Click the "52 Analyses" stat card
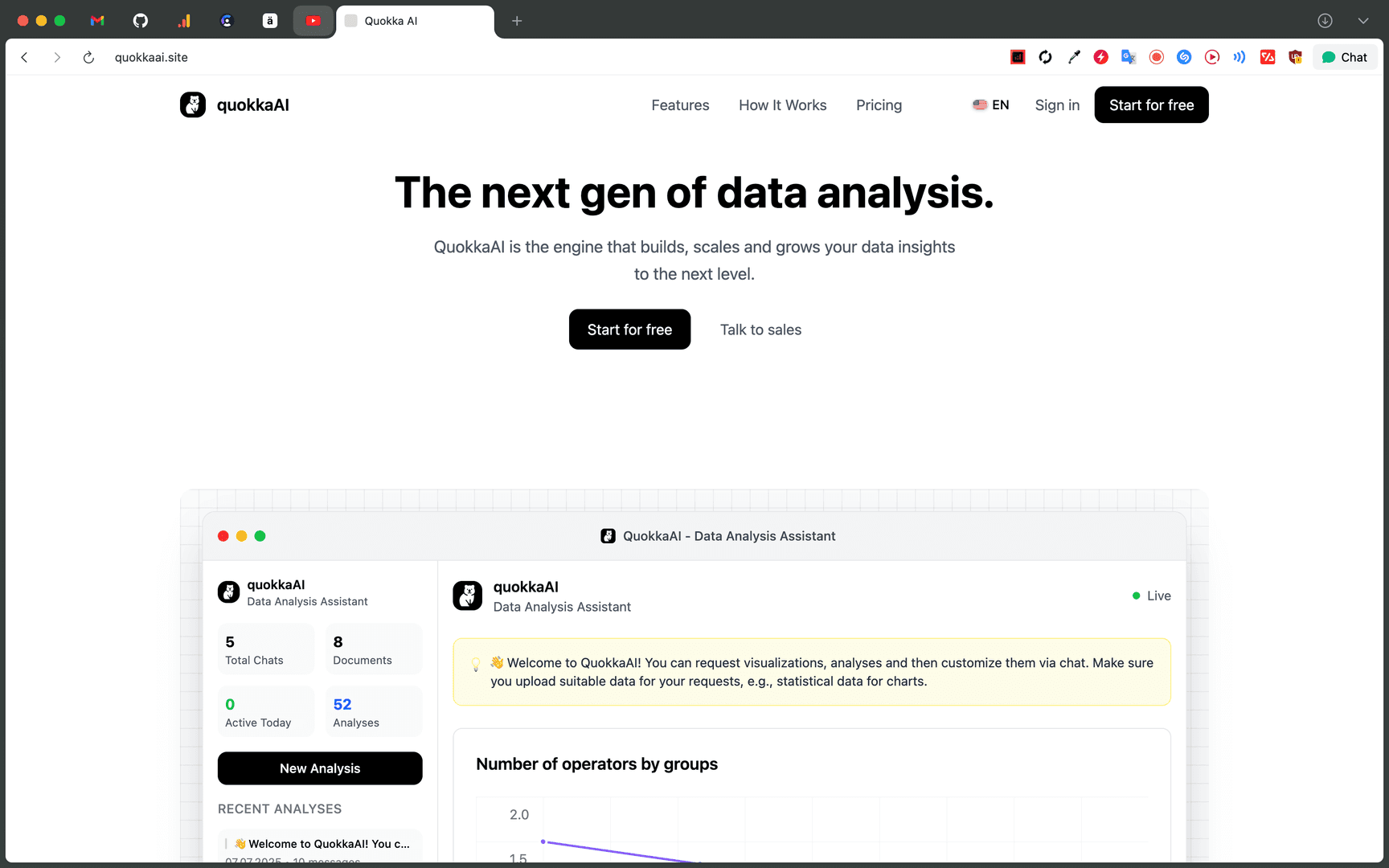1389x868 pixels. (374, 711)
